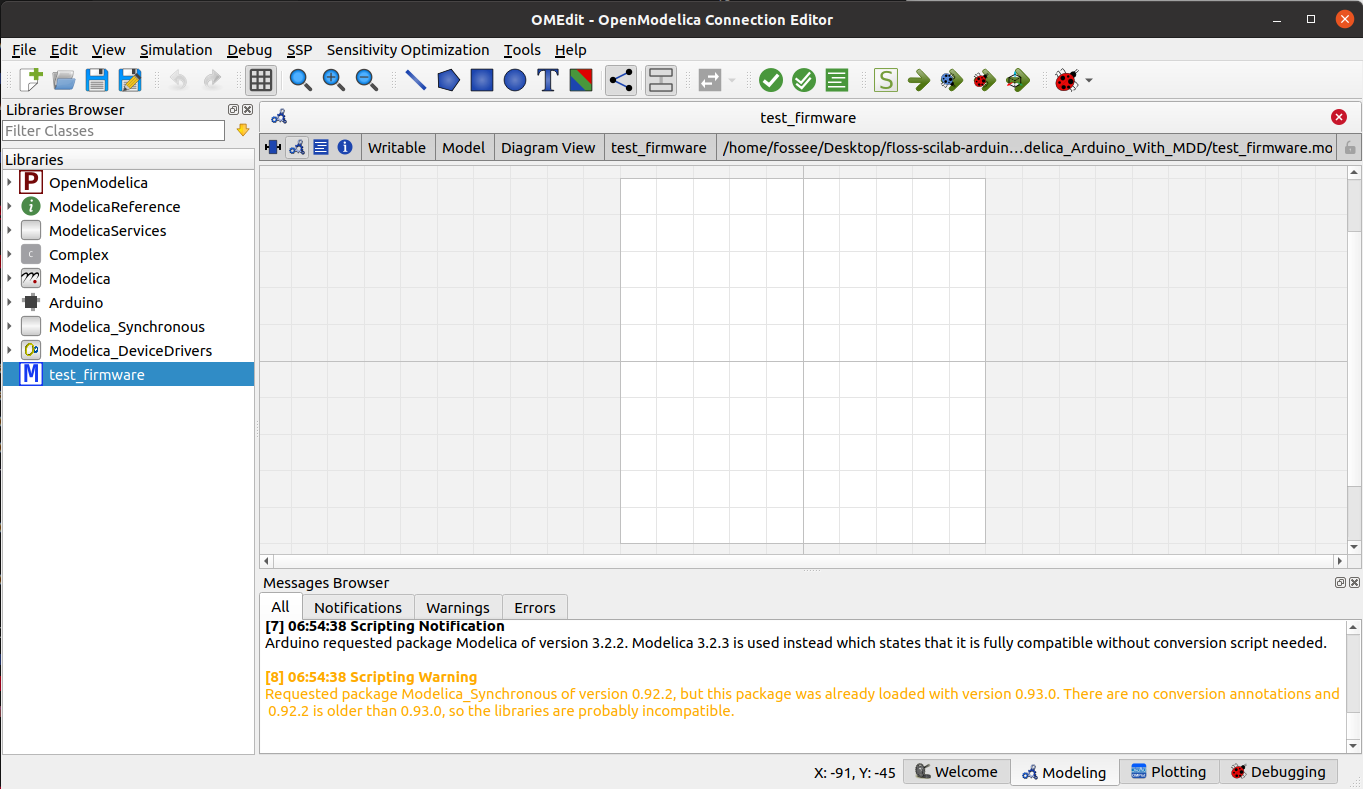Viewport: 1363px width, 789px height.
Task: Toggle the connect mode tool
Action: point(621,80)
